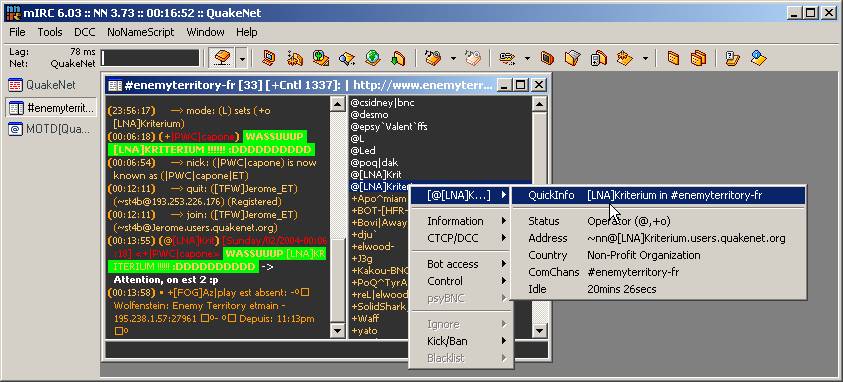Click the green plug folder toolbar icon
Screen dimensions: 843x382
pos(320,57)
